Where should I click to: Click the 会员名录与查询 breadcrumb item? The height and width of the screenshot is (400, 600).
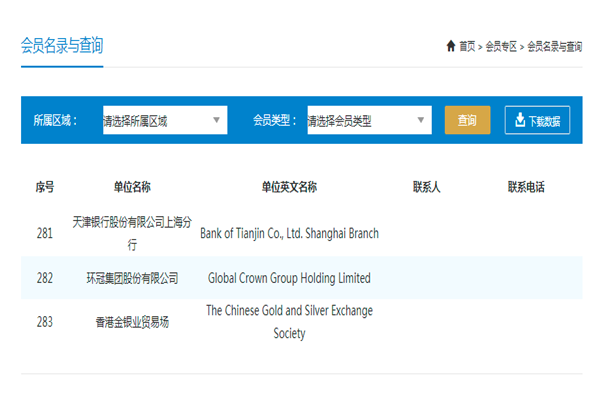click(555, 47)
